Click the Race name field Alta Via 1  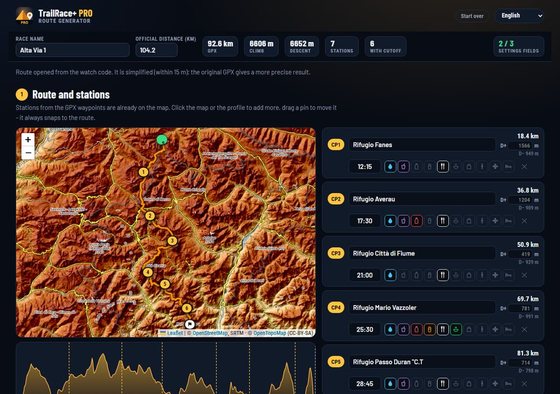[x=72, y=50]
